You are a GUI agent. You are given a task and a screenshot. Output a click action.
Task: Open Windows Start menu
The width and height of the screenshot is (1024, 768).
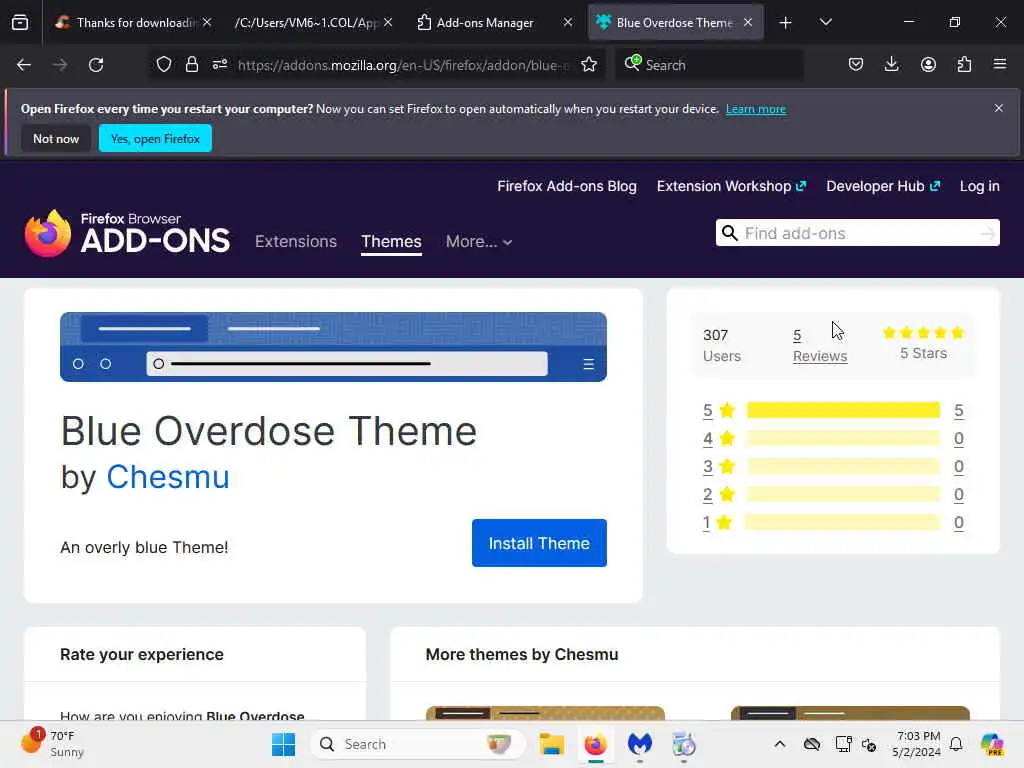(283, 744)
